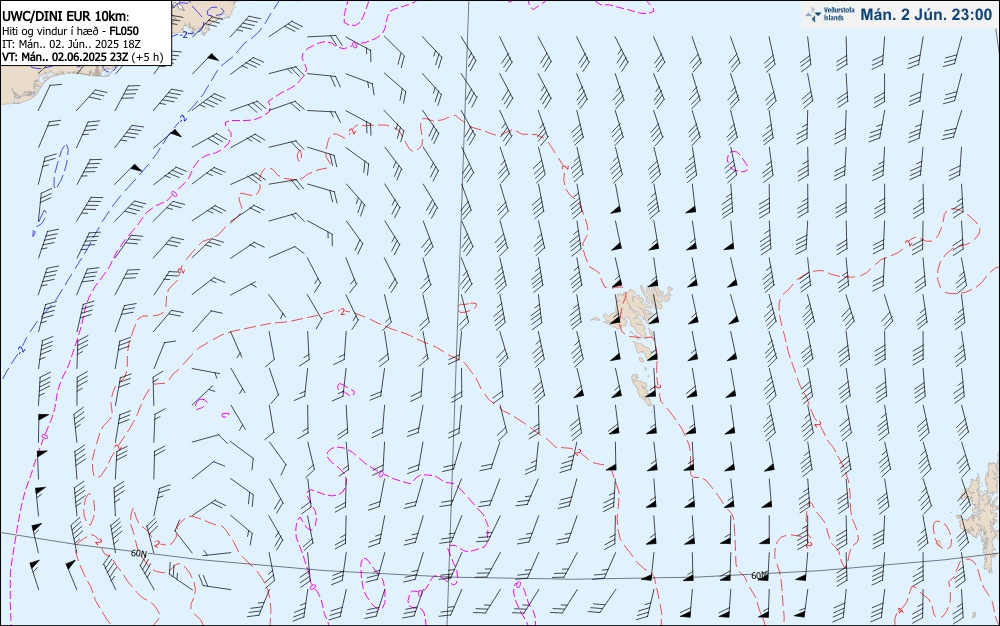Click the 60N latitude label east of the meridian line
The height and width of the screenshot is (626, 1000).
(x=758, y=576)
